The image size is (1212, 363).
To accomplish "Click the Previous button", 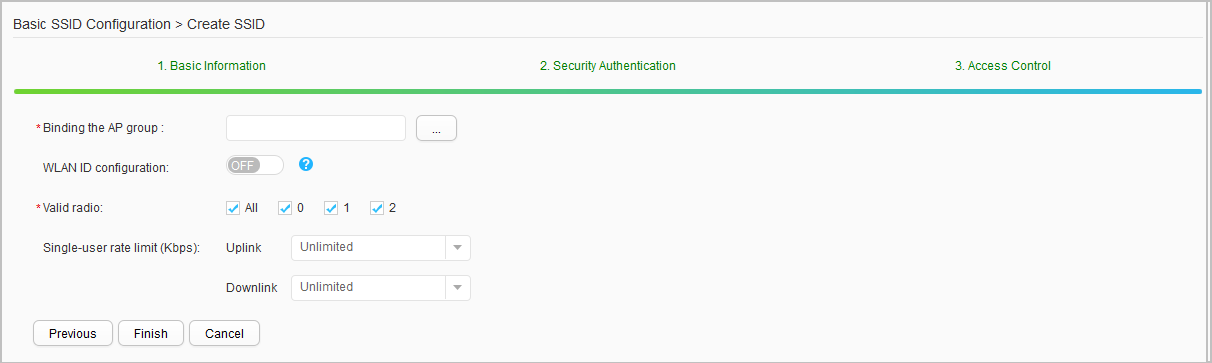I will pyautogui.click(x=73, y=333).
